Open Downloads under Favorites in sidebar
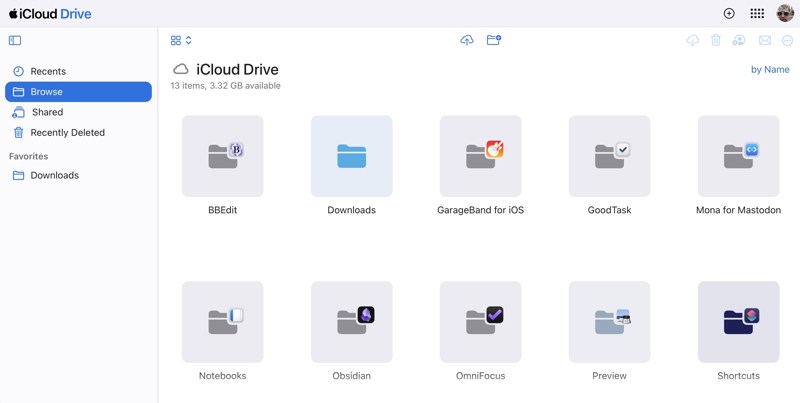Screen dimensions: 800x403 pyautogui.click(x=79, y=175)
